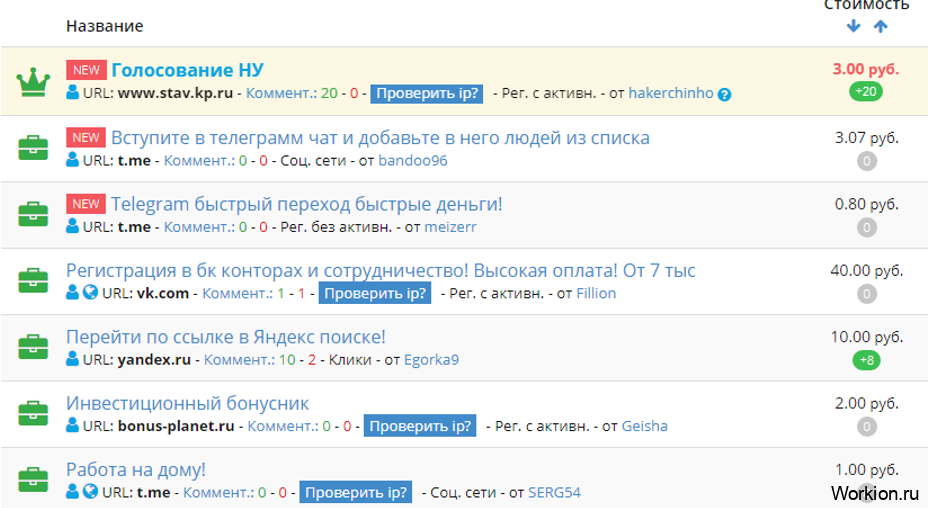Click briefcase icon of Telegram быстрый переход row
928x508 pixels.
pyautogui.click(x=33, y=214)
